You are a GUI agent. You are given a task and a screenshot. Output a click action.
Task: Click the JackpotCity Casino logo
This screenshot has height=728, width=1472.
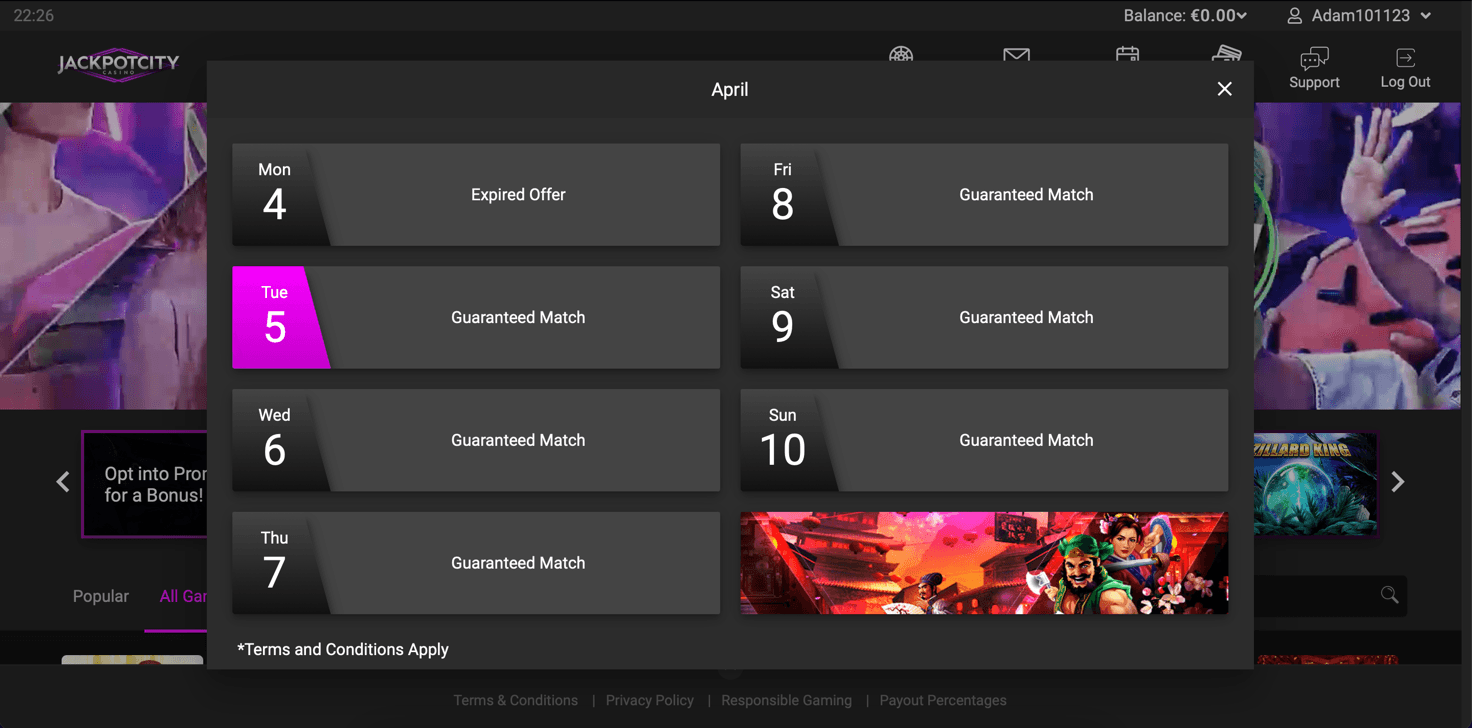[118, 64]
